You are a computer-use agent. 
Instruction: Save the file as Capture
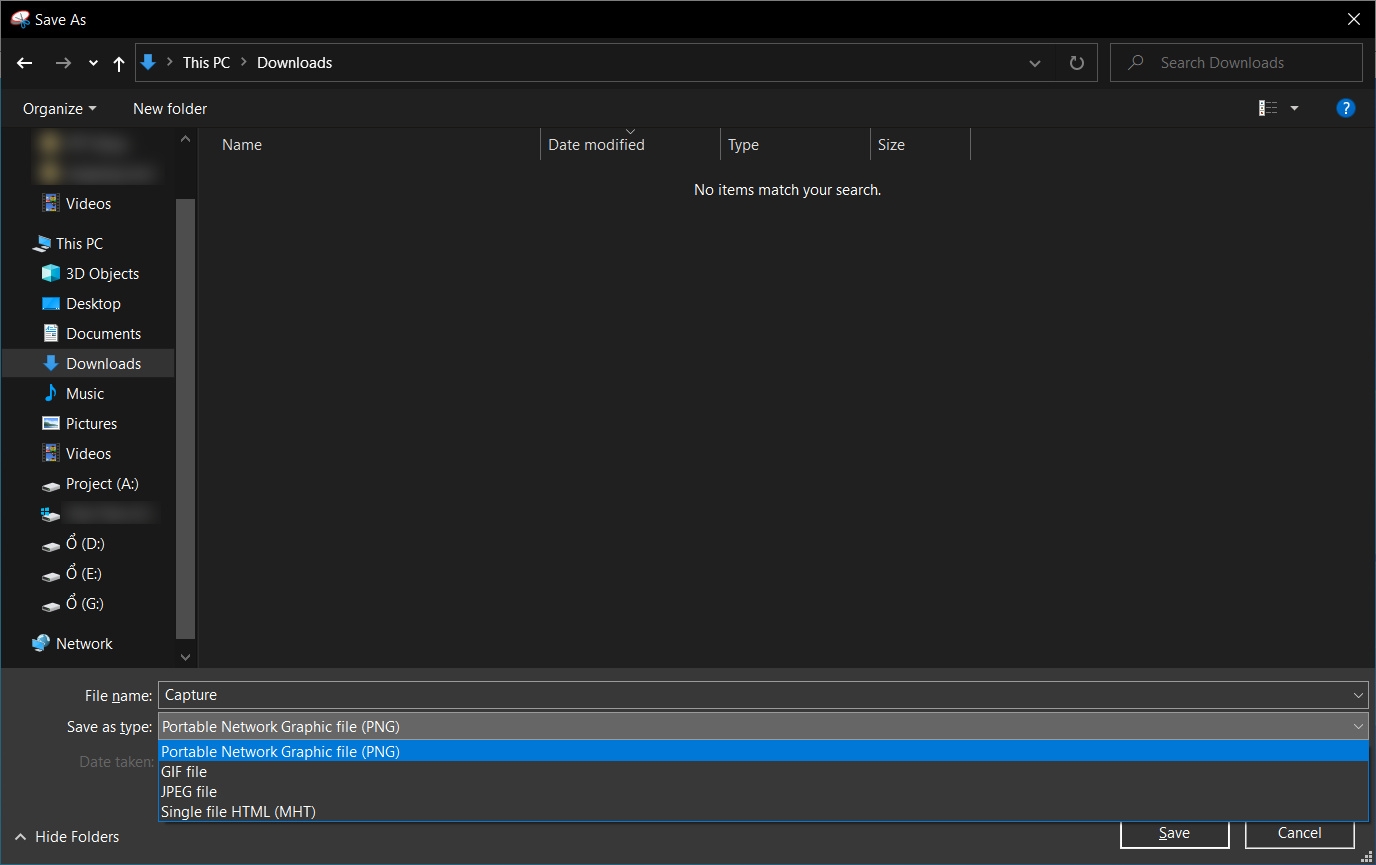[1174, 833]
